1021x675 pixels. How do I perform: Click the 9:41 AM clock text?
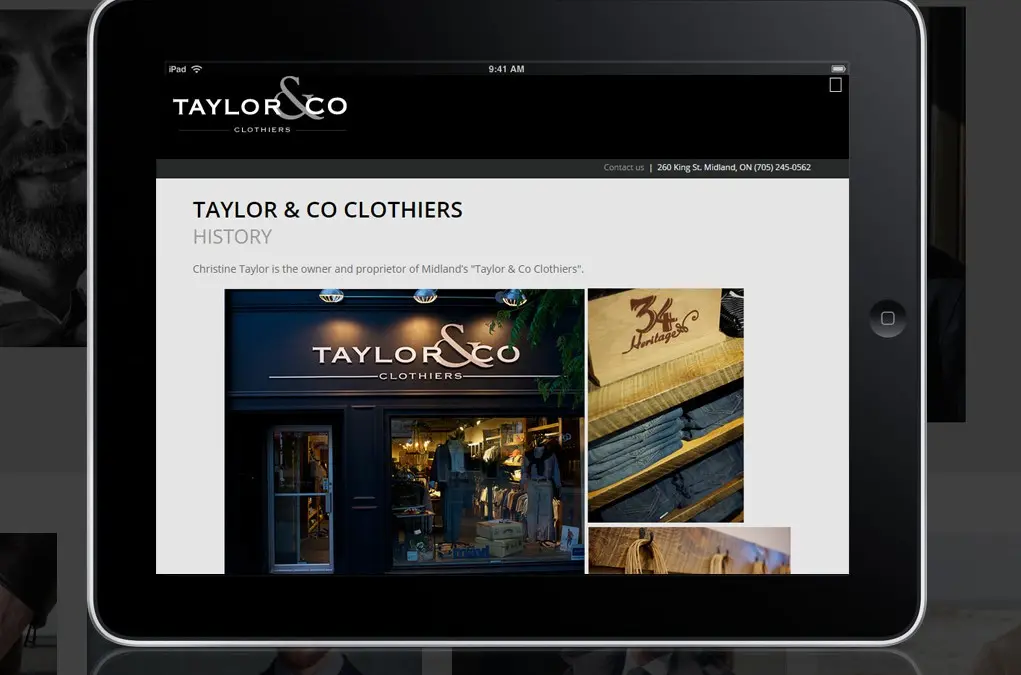[507, 69]
